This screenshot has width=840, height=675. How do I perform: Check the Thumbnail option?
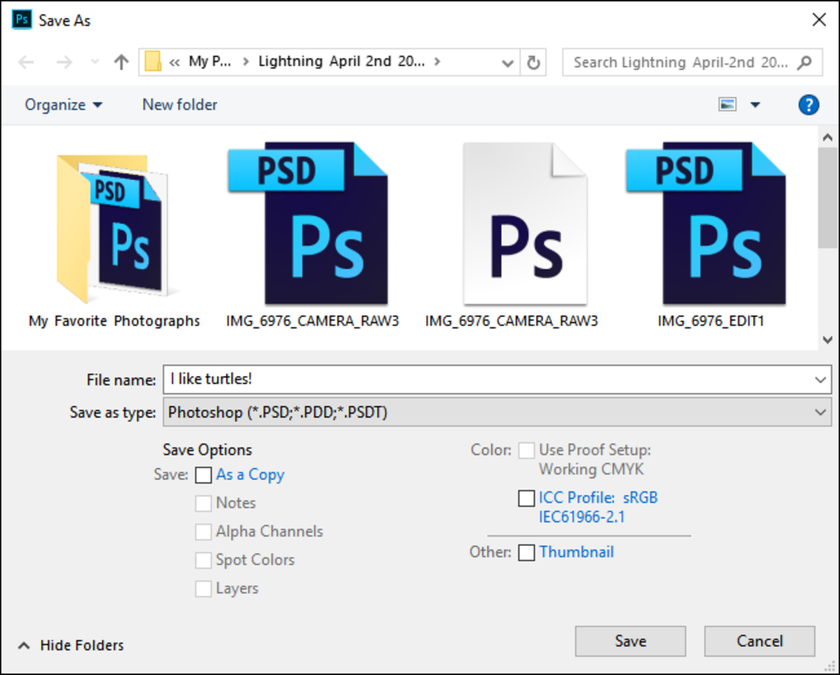527,553
